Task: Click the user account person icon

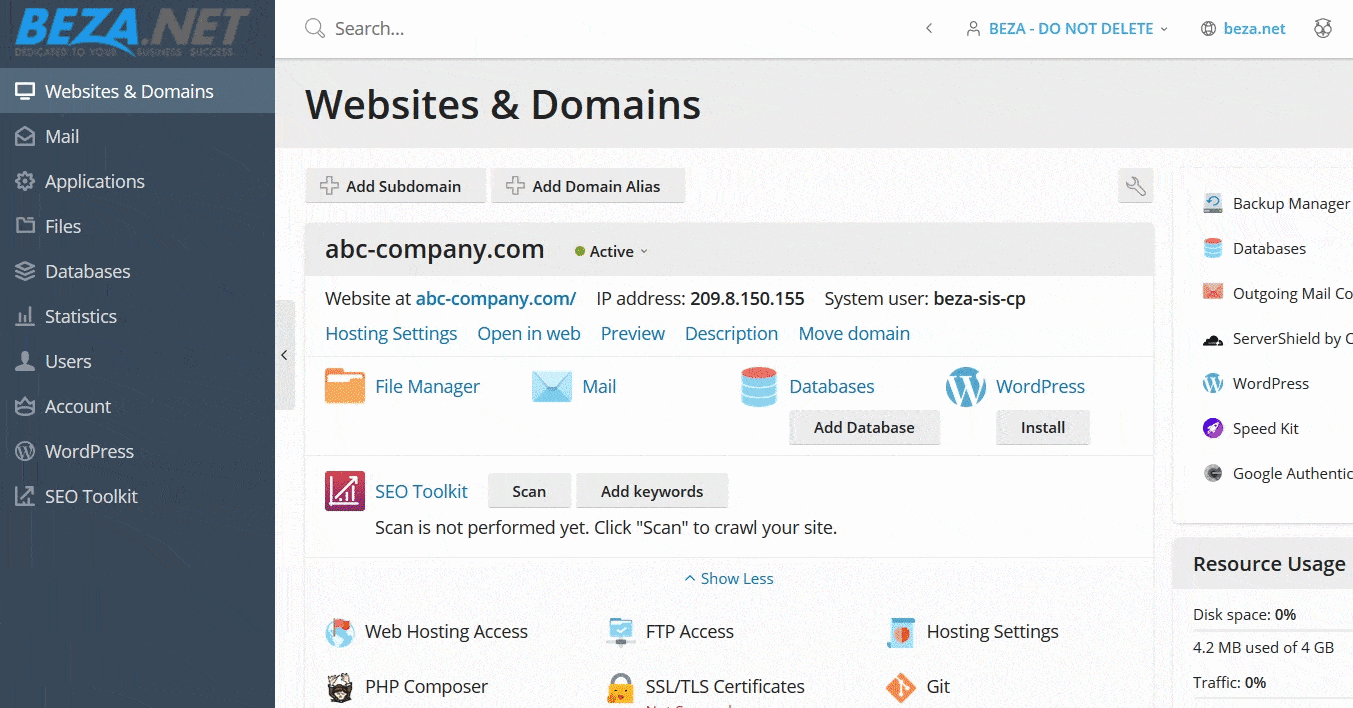Action: [973, 29]
